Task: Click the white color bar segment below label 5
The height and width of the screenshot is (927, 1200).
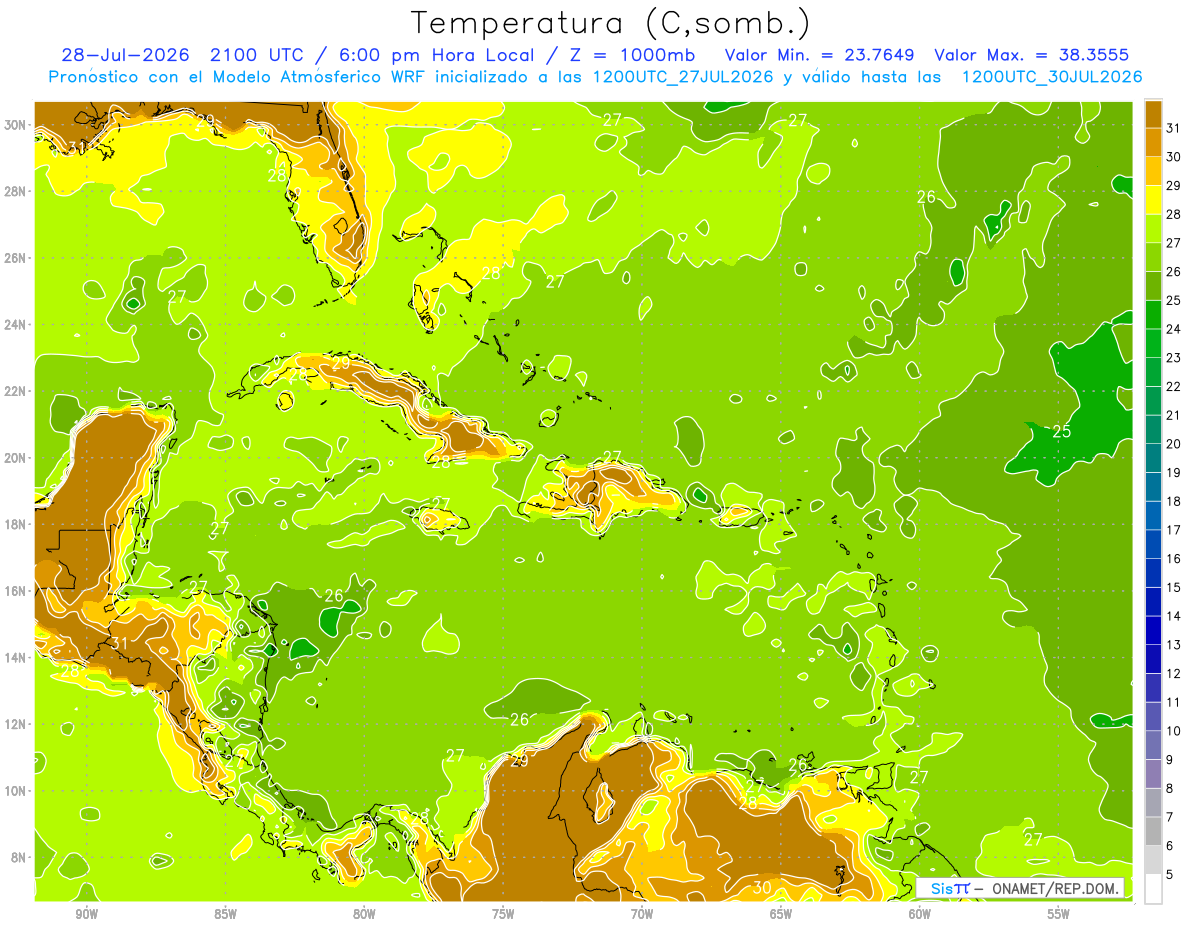Action: [x=1153, y=889]
